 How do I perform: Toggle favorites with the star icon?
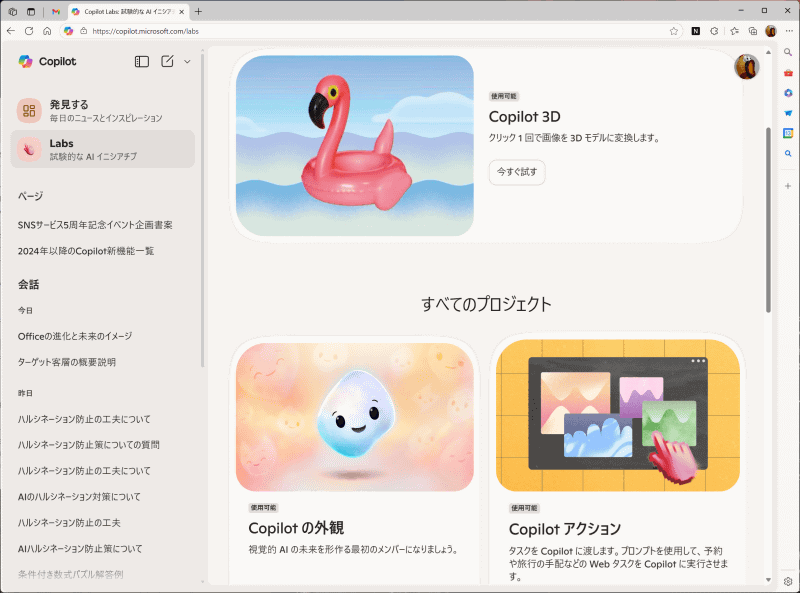click(734, 30)
